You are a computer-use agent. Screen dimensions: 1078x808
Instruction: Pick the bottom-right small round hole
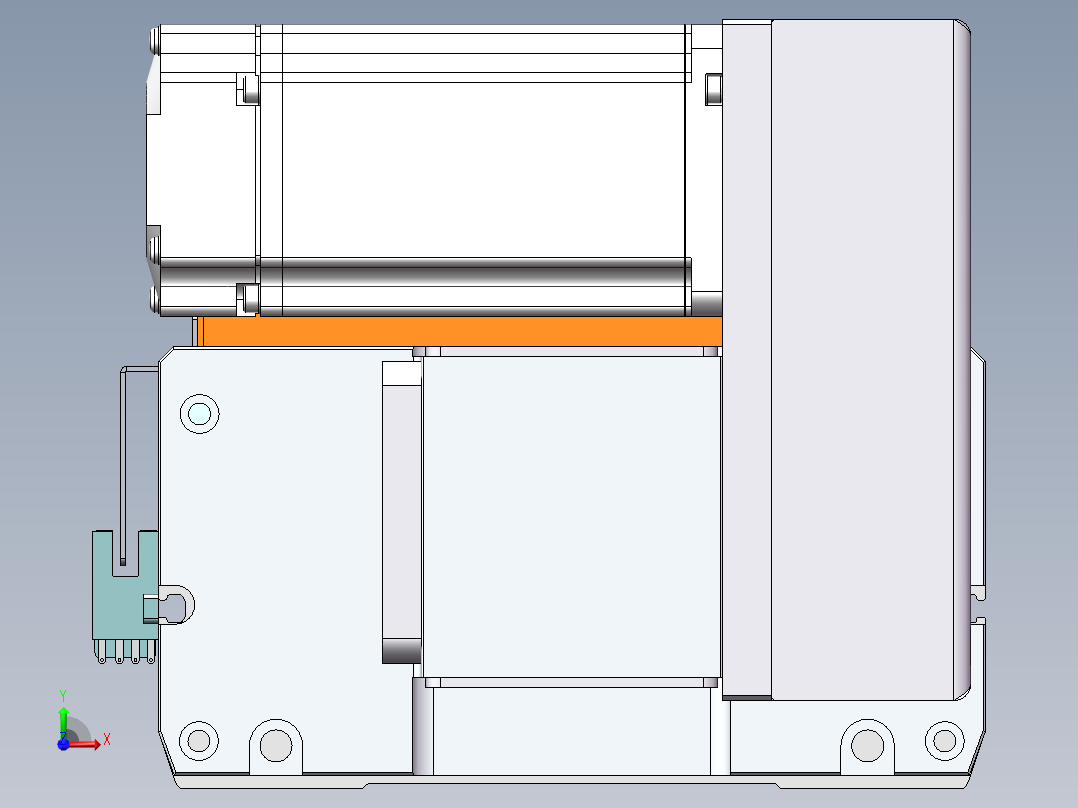tap(945, 741)
